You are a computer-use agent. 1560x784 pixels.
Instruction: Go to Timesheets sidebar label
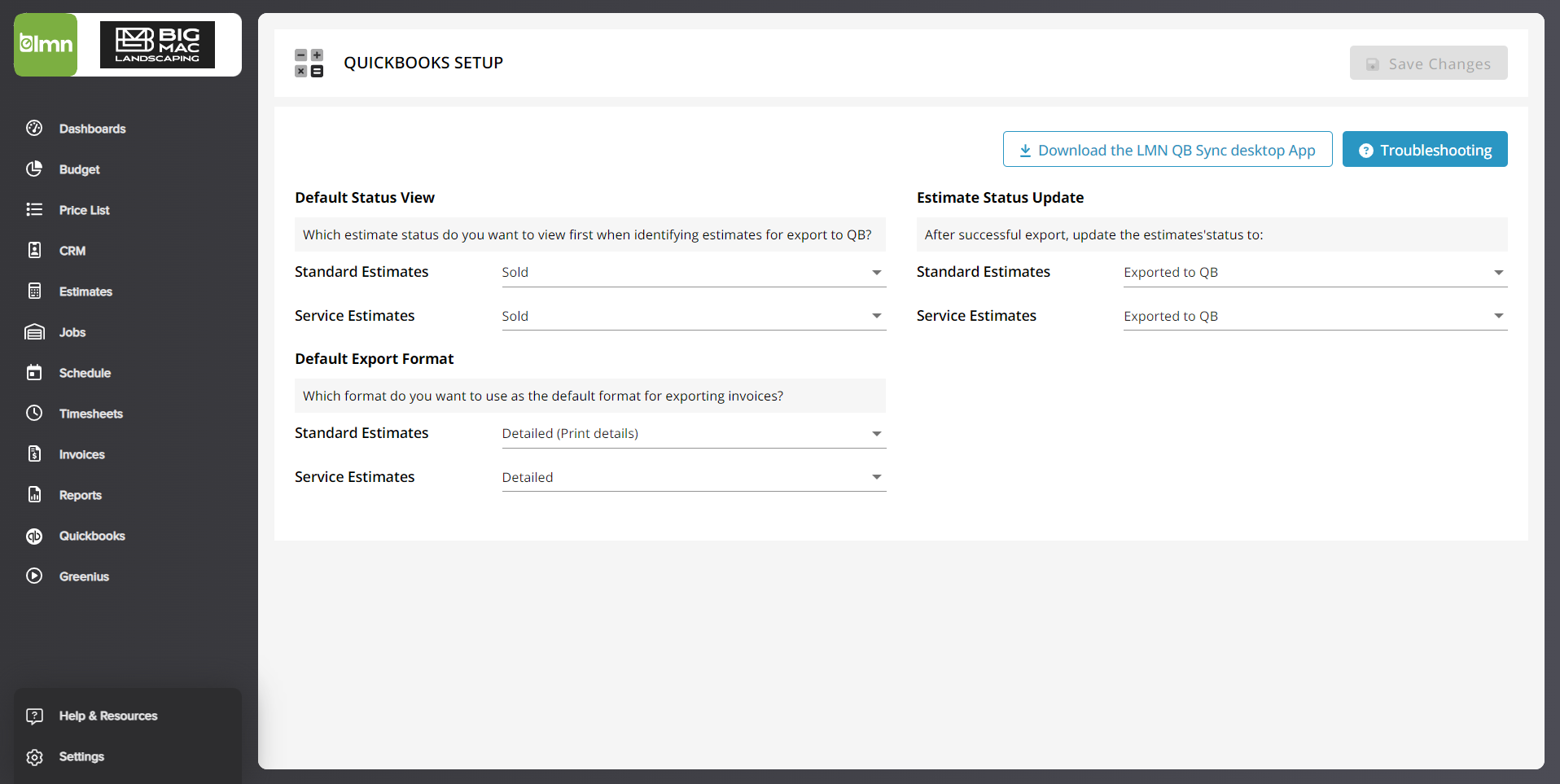click(91, 414)
